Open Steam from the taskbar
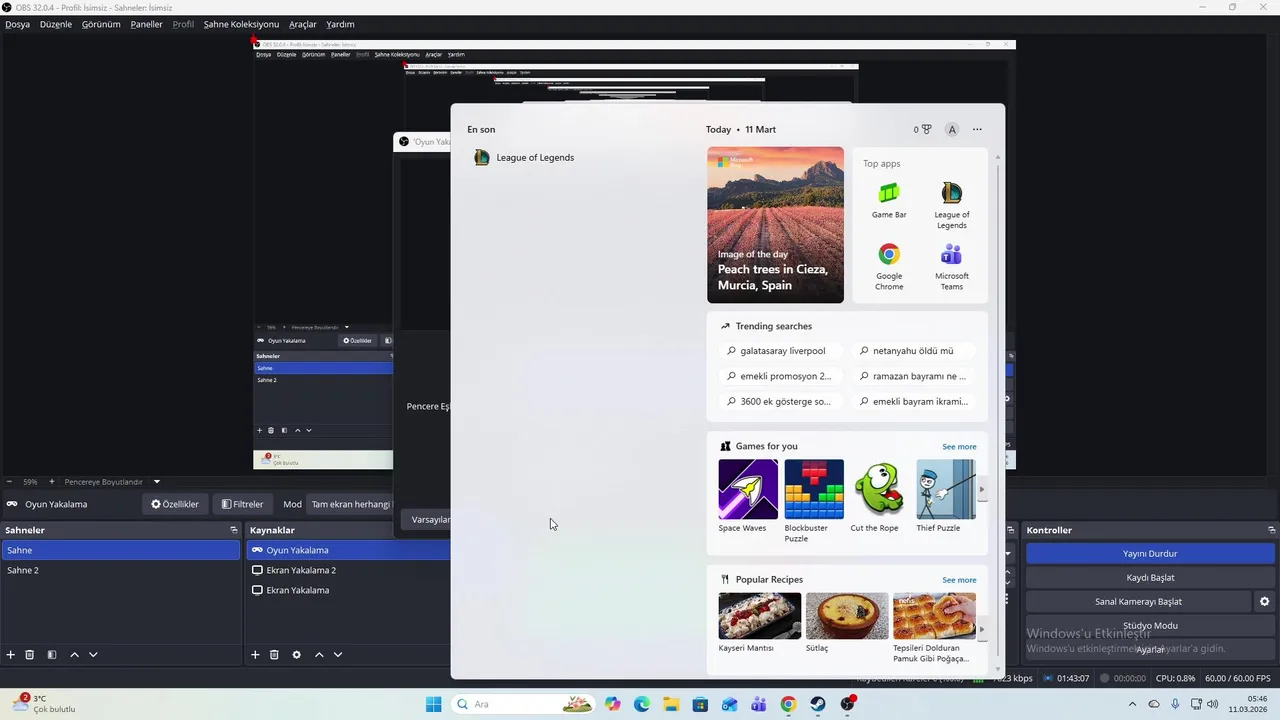 818,704
